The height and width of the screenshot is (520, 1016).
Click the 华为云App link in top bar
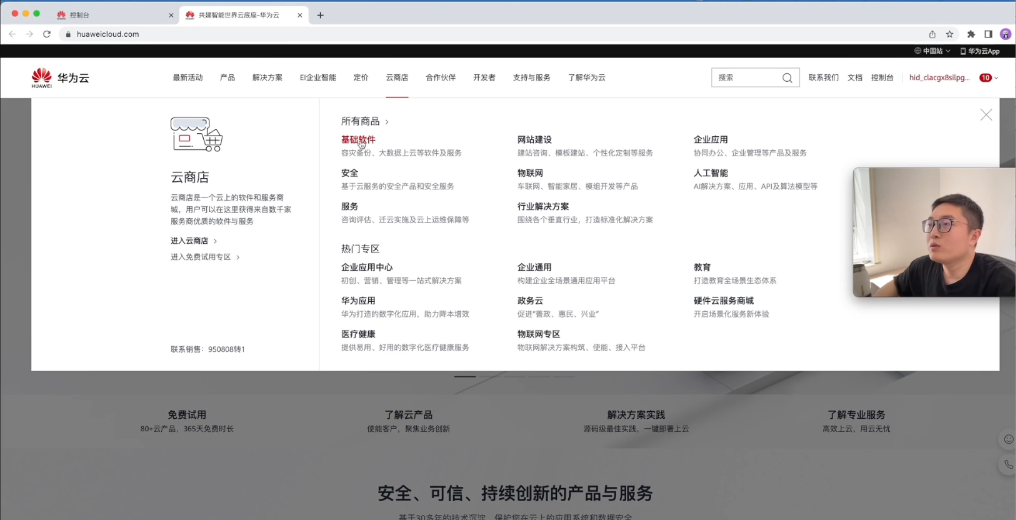(980, 51)
